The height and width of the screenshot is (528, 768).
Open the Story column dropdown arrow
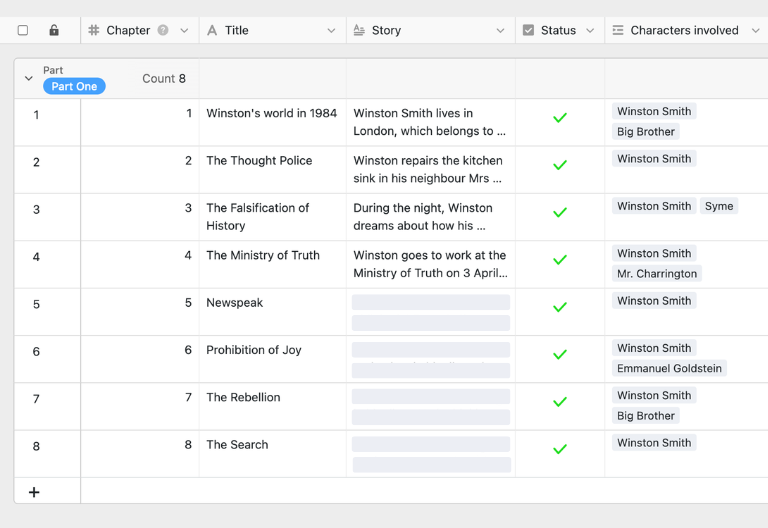pyautogui.click(x=500, y=30)
